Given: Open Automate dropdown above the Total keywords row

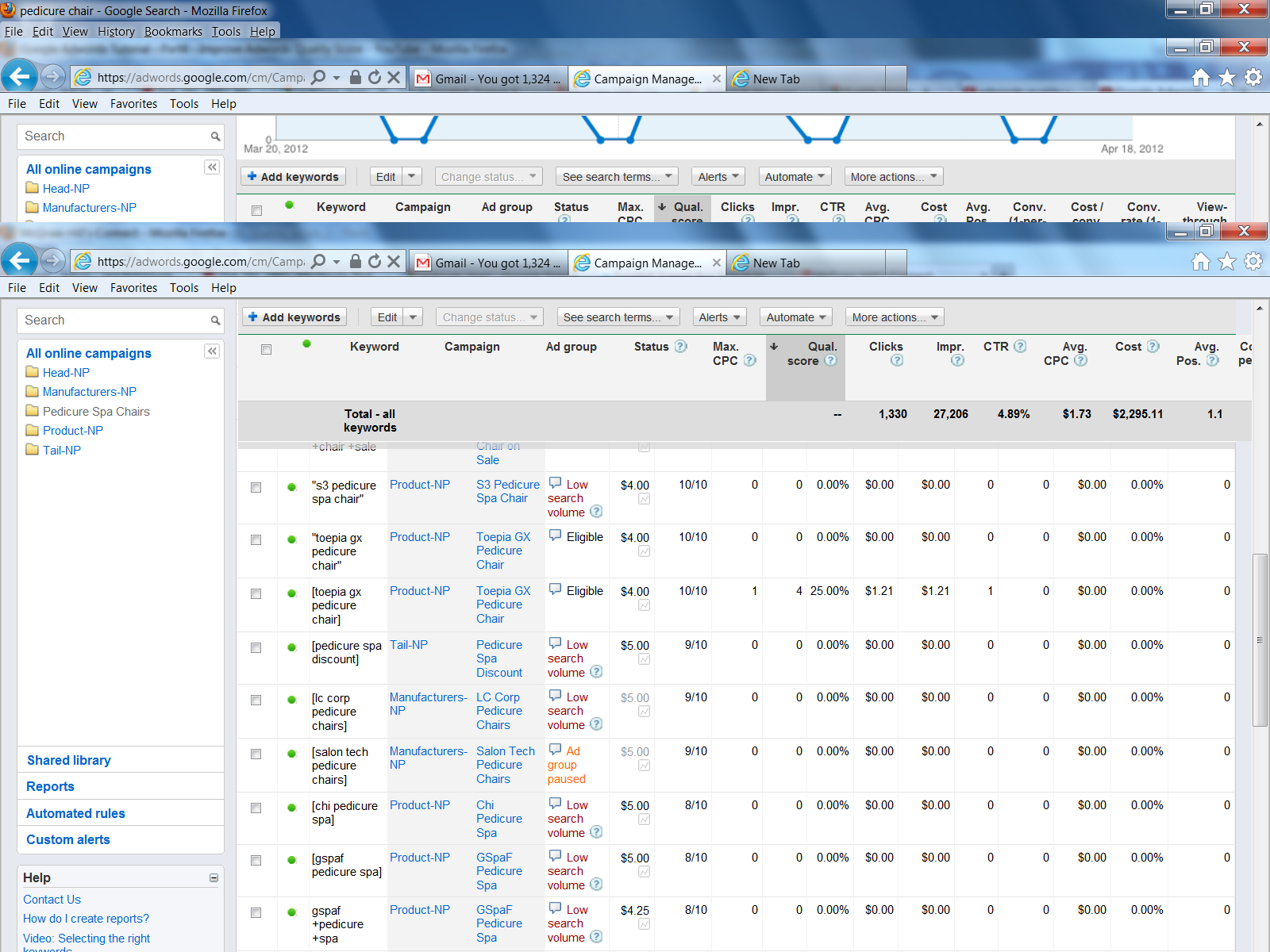Looking at the screenshot, I should (795, 317).
